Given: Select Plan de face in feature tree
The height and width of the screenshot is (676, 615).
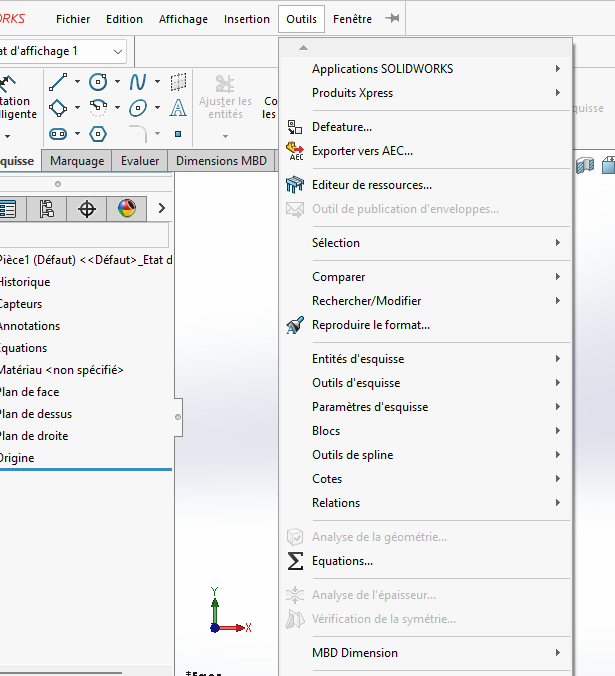Looking at the screenshot, I should tap(30, 392).
